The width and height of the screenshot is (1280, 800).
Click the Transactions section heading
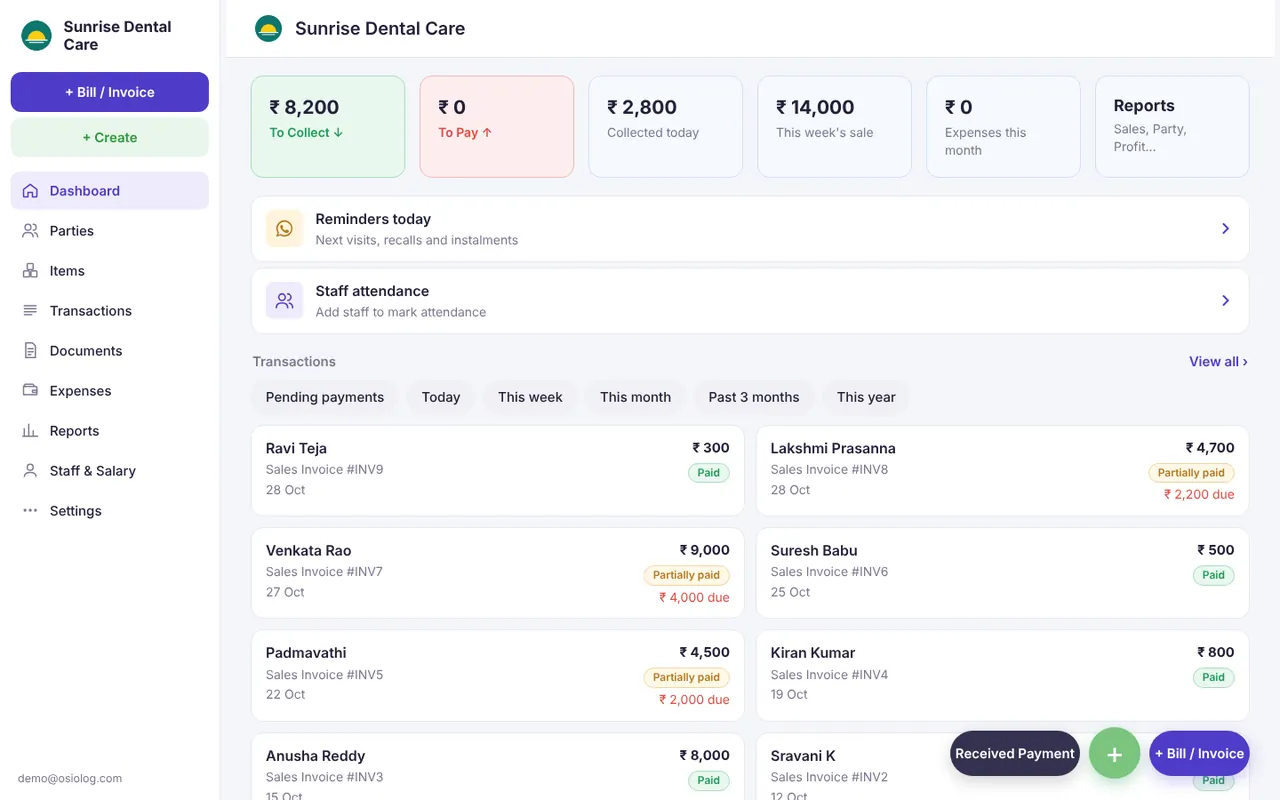[x=294, y=362]
